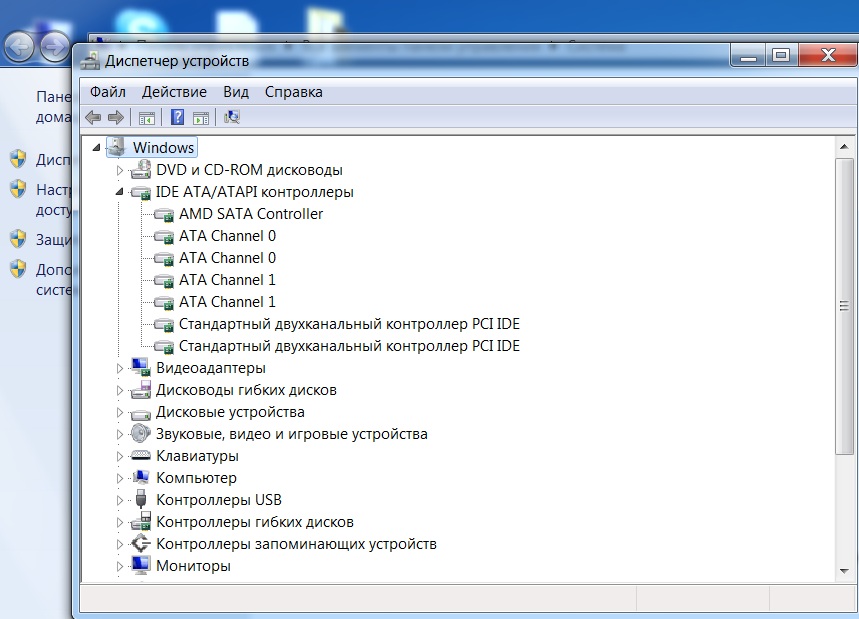Click the Защи link in the left sidebar
Image resolution: width=859 pixels, height=619 pixels.
tap(54, 239)
